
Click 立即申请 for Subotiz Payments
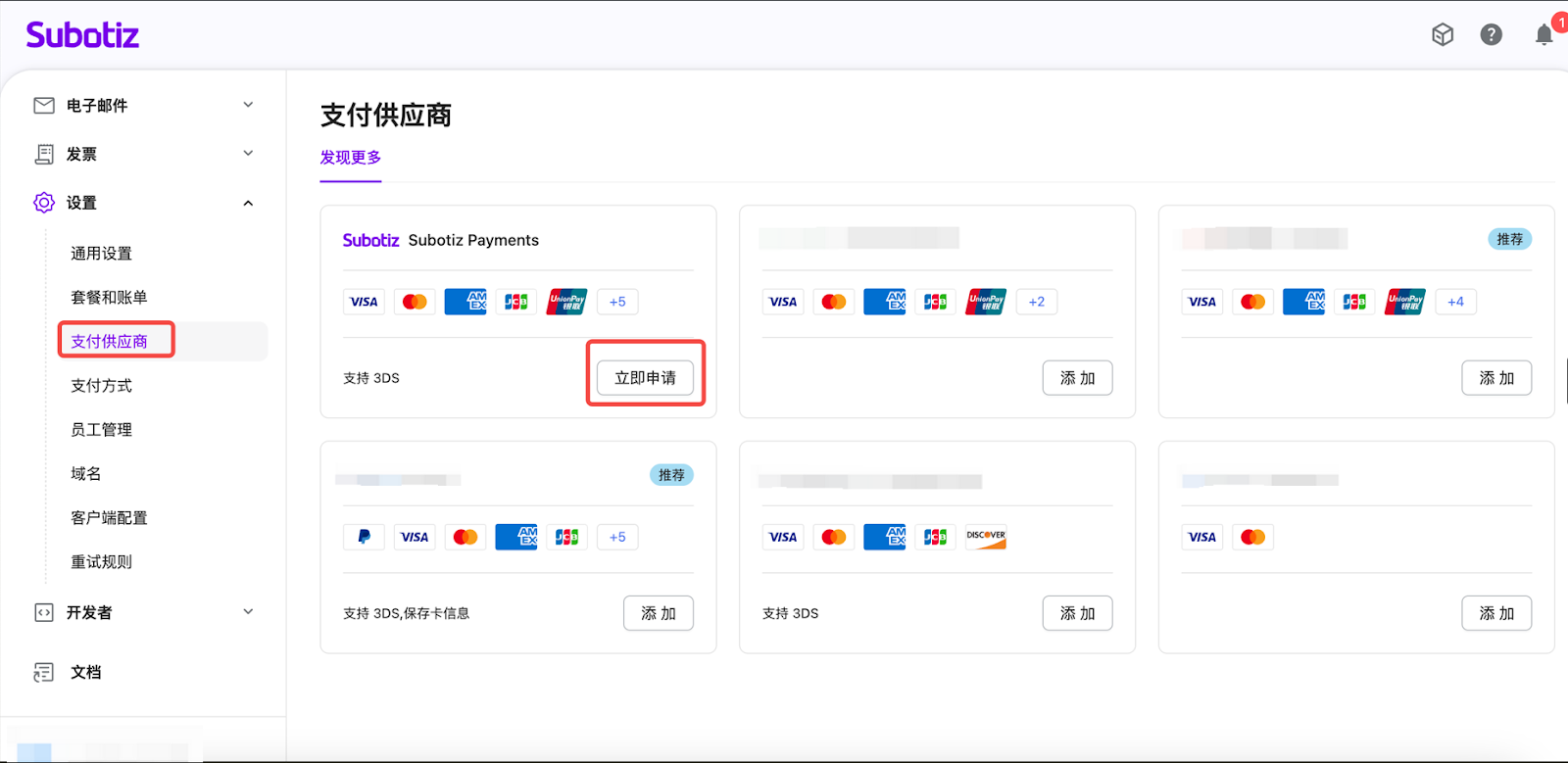(645, 378)
